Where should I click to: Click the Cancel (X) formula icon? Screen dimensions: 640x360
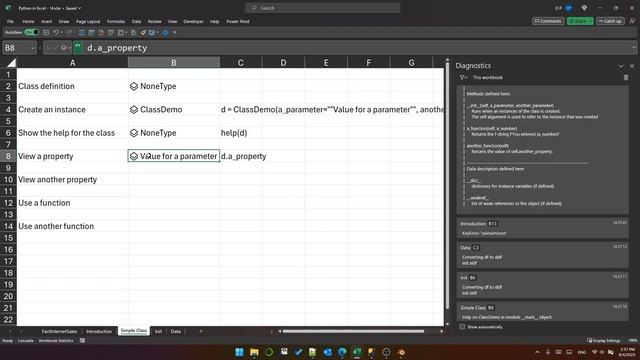click(47, 48)
